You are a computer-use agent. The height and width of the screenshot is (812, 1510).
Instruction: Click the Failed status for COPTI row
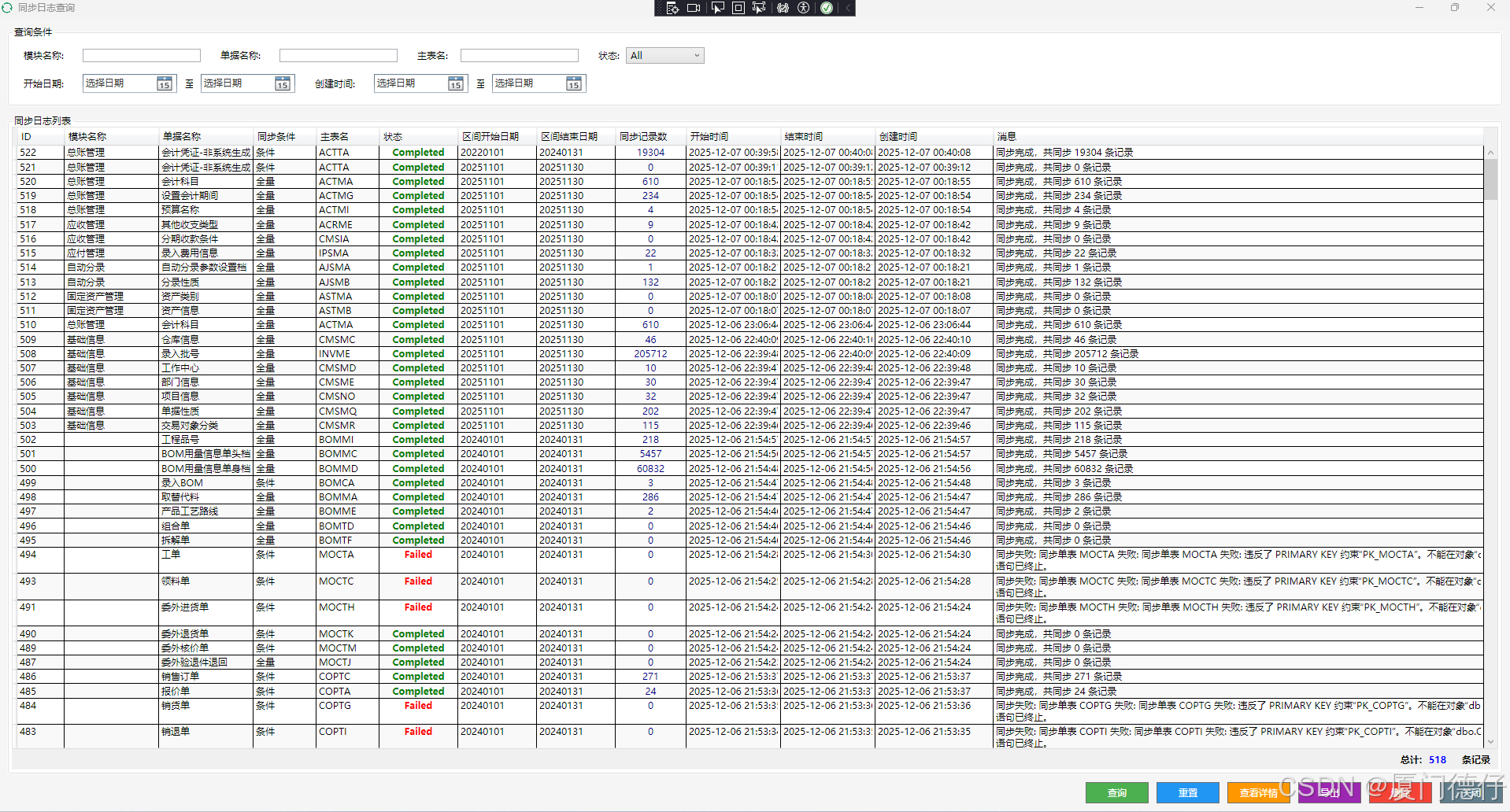418,732
